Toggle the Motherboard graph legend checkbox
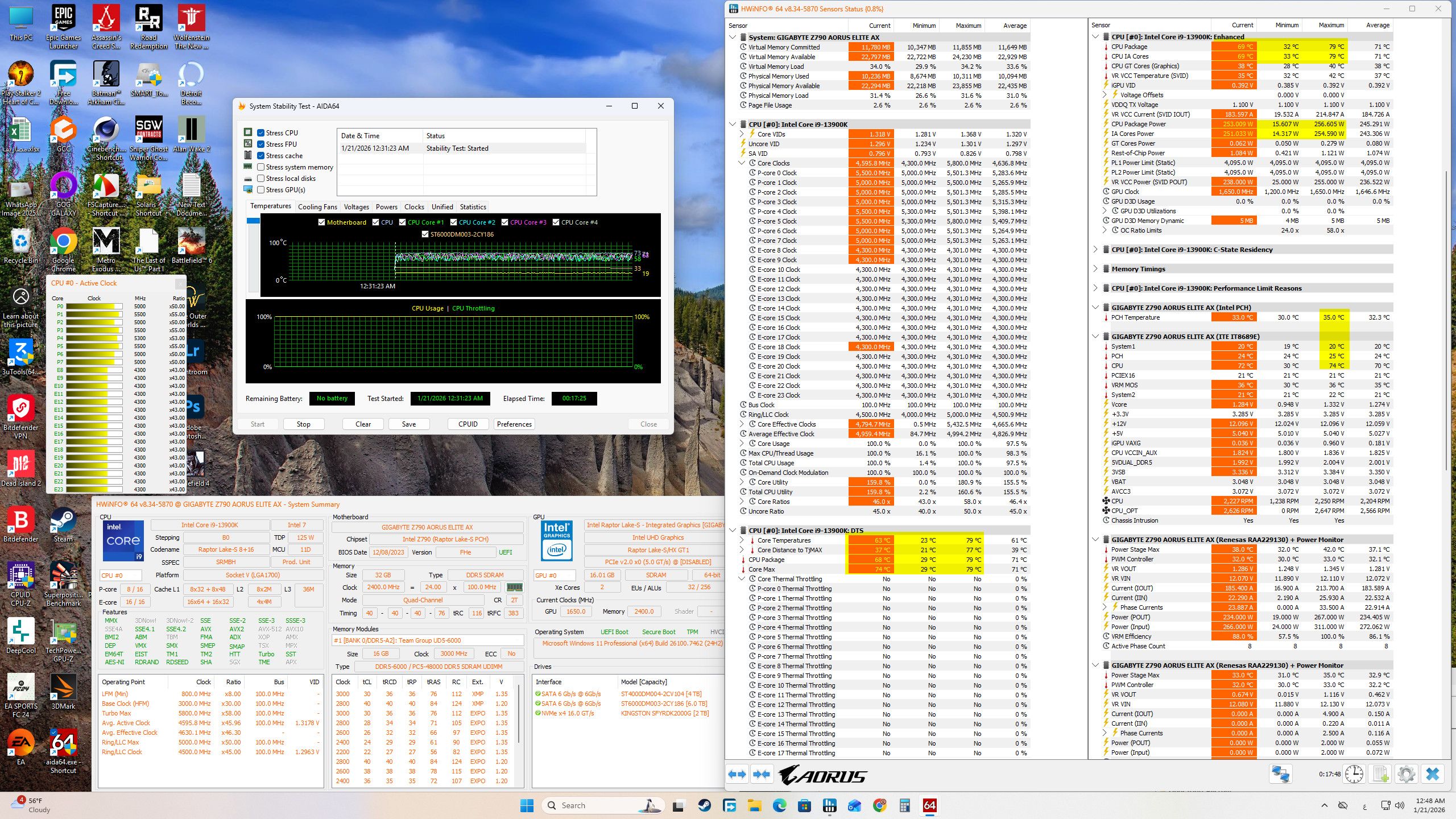1456x819 pixels. 322,222
